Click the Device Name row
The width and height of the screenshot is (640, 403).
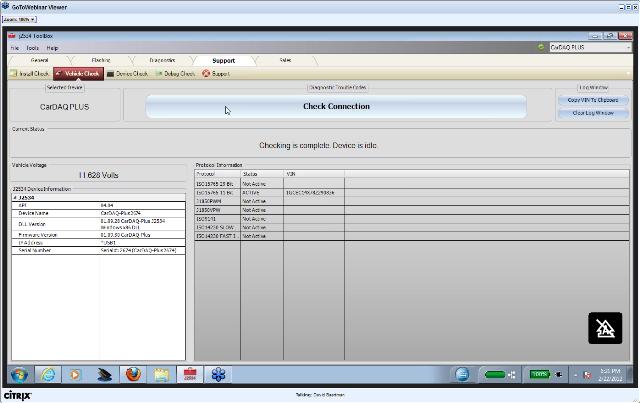click(98, 213)
